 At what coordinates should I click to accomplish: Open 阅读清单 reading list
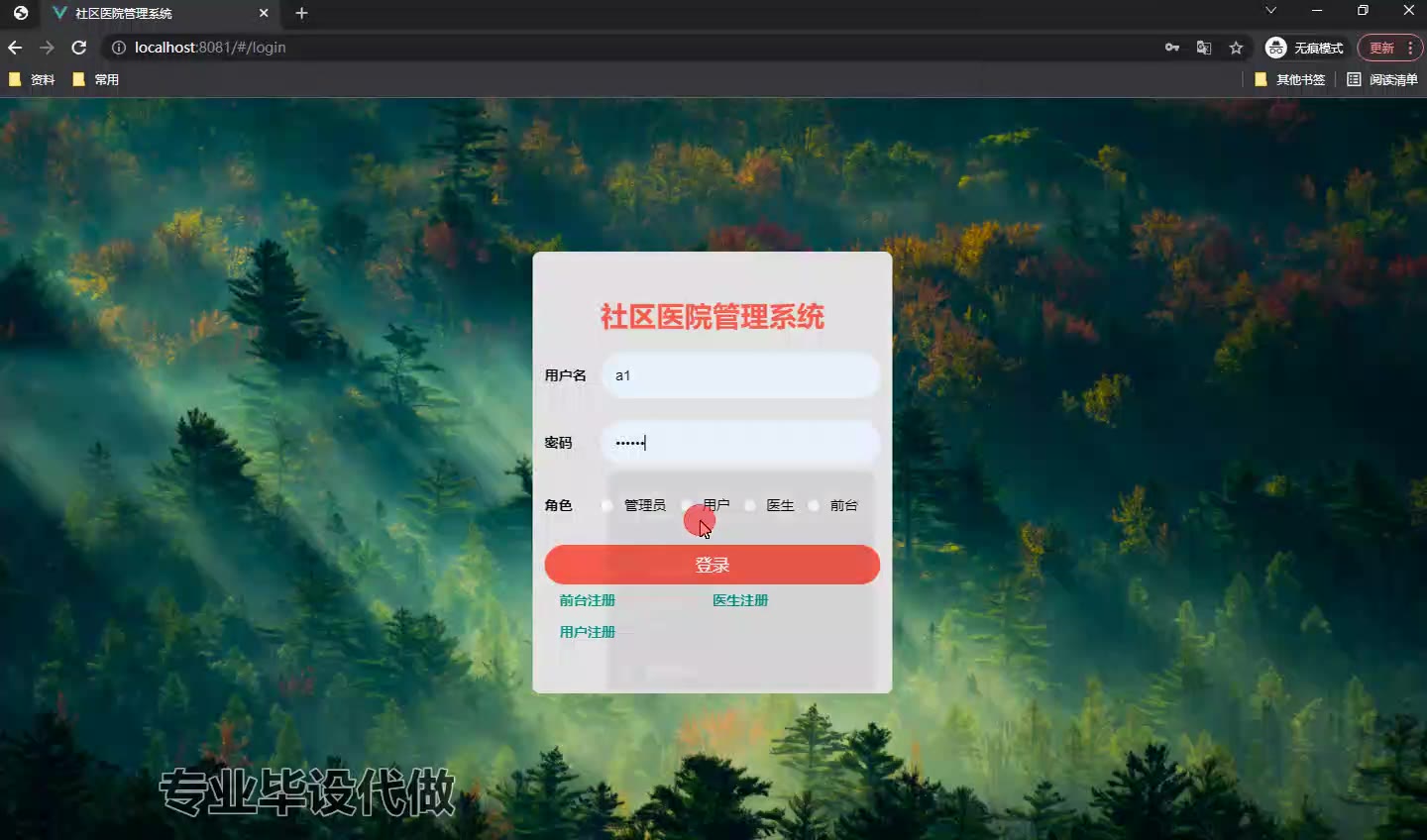tap(1382, 79)
